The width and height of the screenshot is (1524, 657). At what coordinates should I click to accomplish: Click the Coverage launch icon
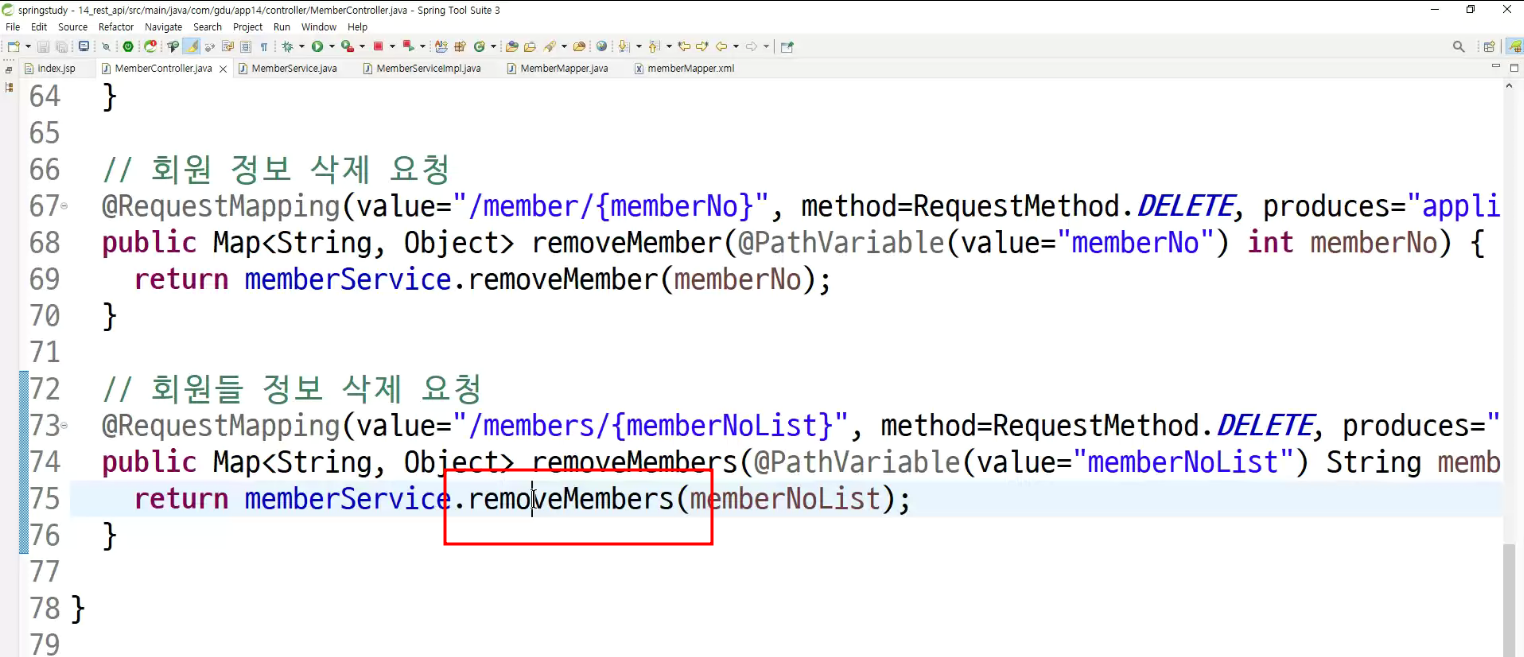347,46
